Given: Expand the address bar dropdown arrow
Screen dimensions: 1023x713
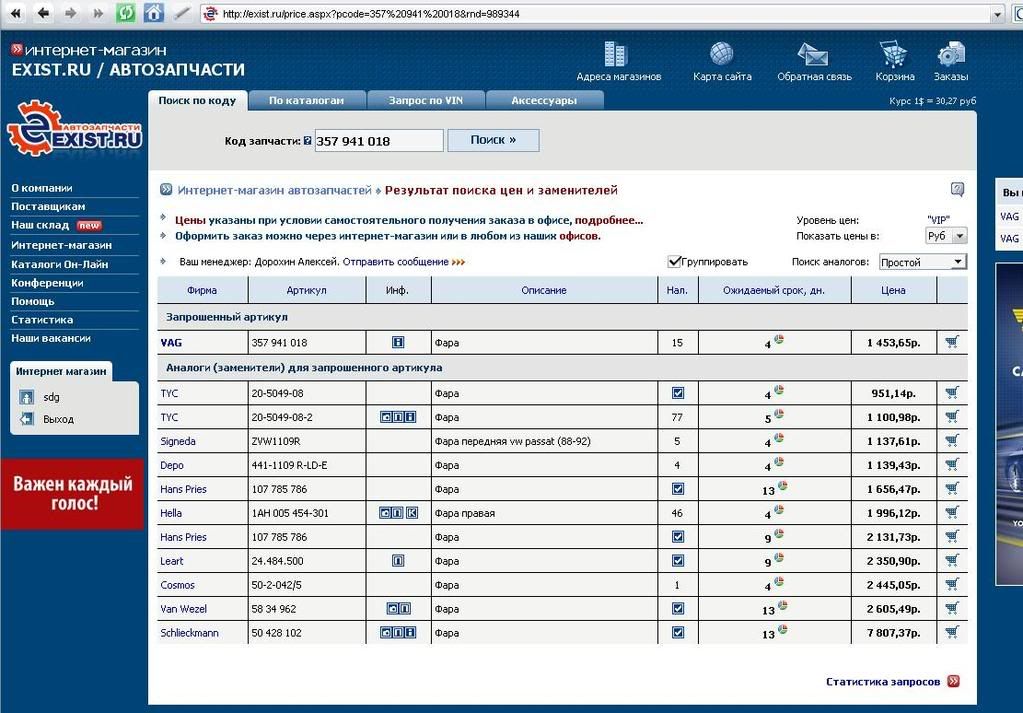Looking at the screenshot, I should [998, 14].
